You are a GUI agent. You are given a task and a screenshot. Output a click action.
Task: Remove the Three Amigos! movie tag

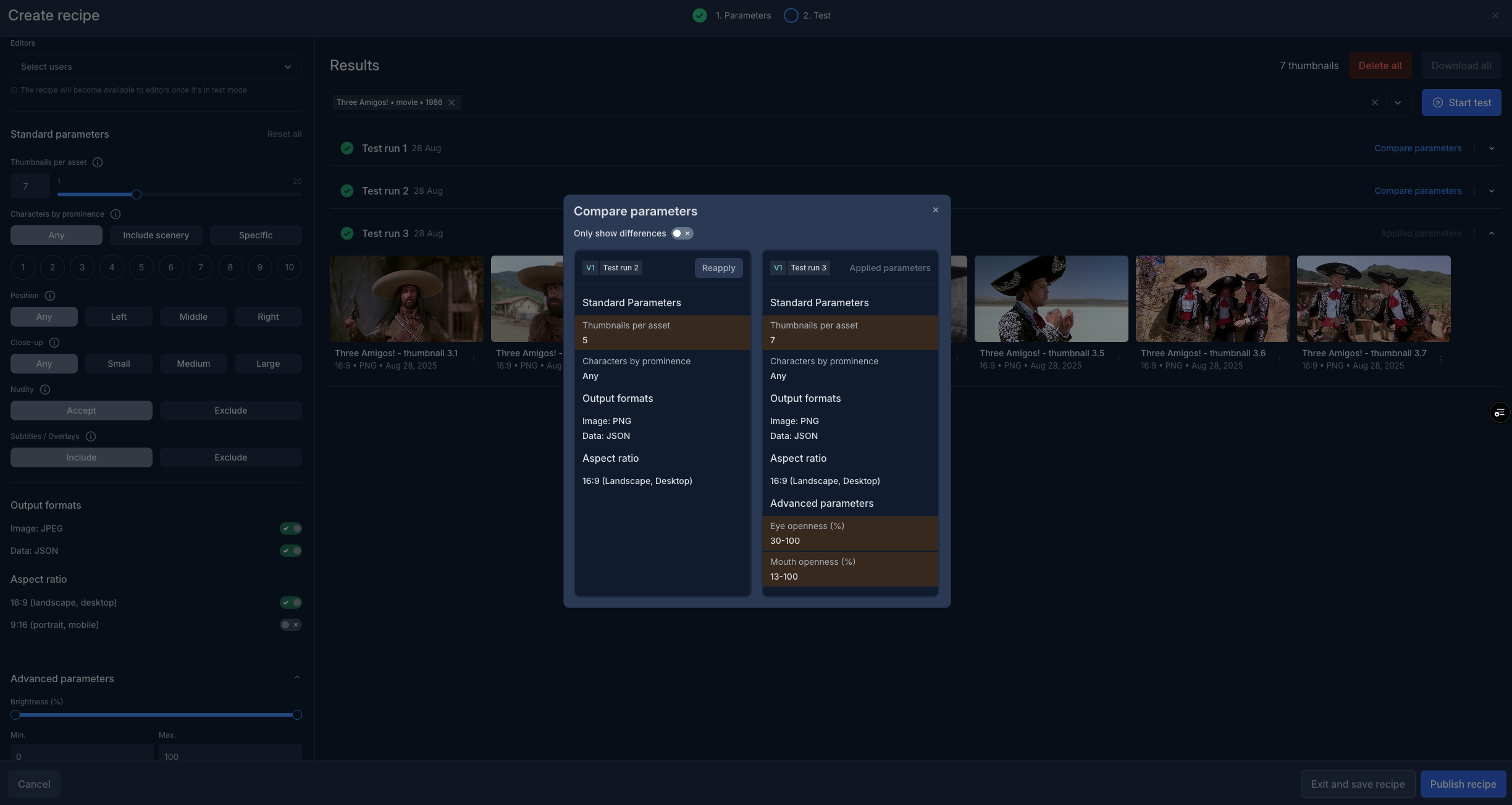point(451,102)
